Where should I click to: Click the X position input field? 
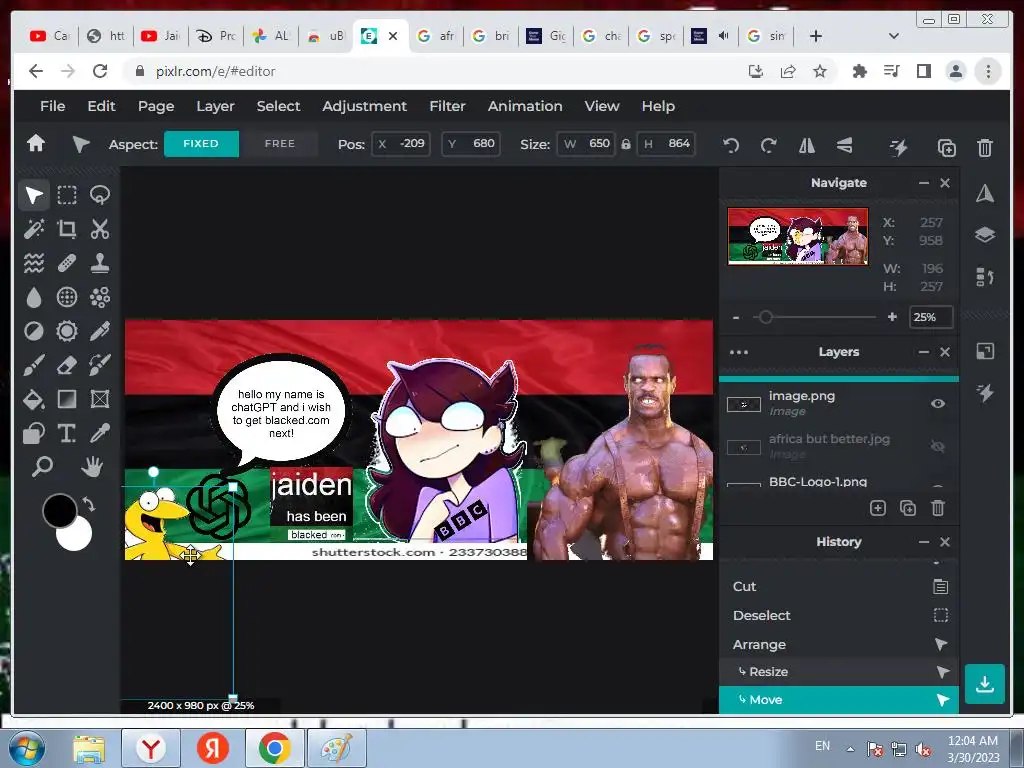pos(401,144)
